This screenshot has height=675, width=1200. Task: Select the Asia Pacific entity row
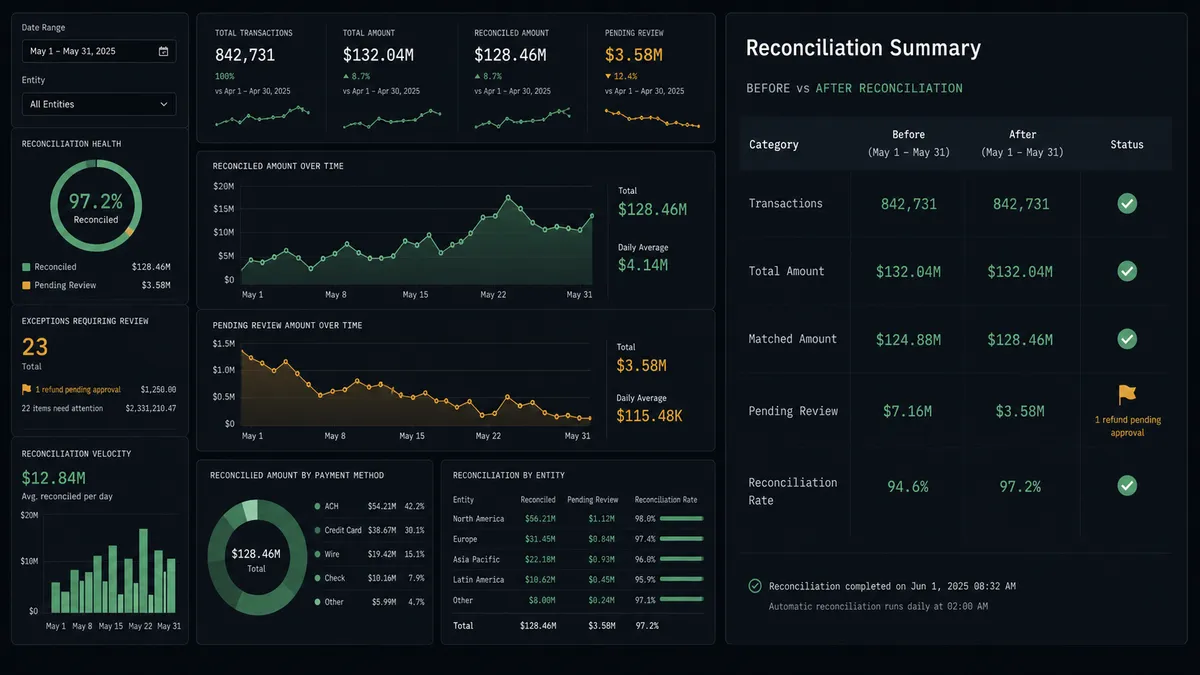pyautogui.click(x=578, y=559)
